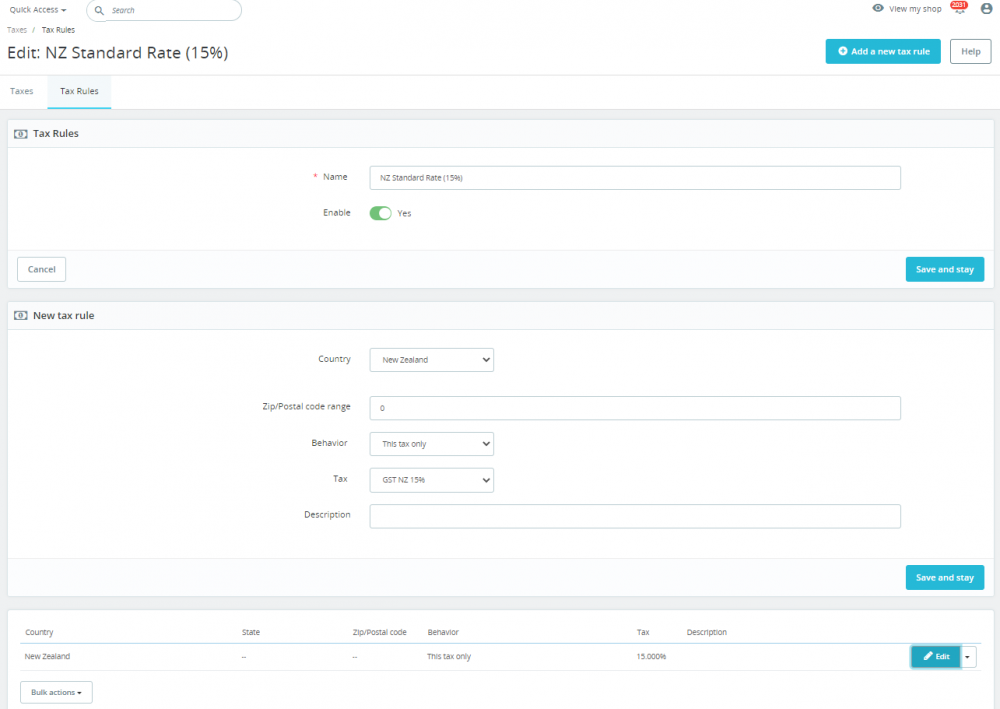Open the Quick Access dropdown

coord(38,10)
